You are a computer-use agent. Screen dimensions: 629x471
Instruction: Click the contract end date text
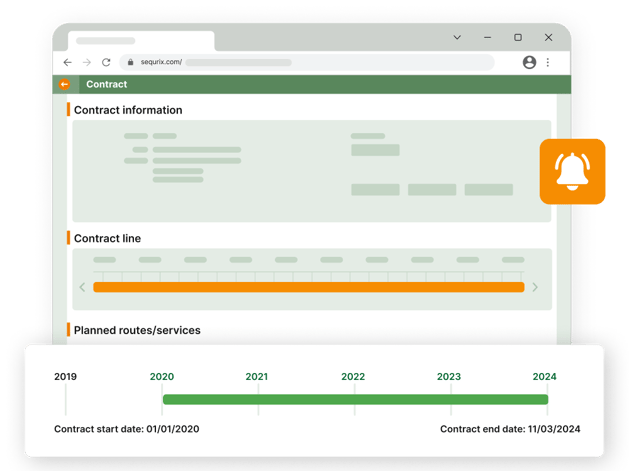click(510, 429)
